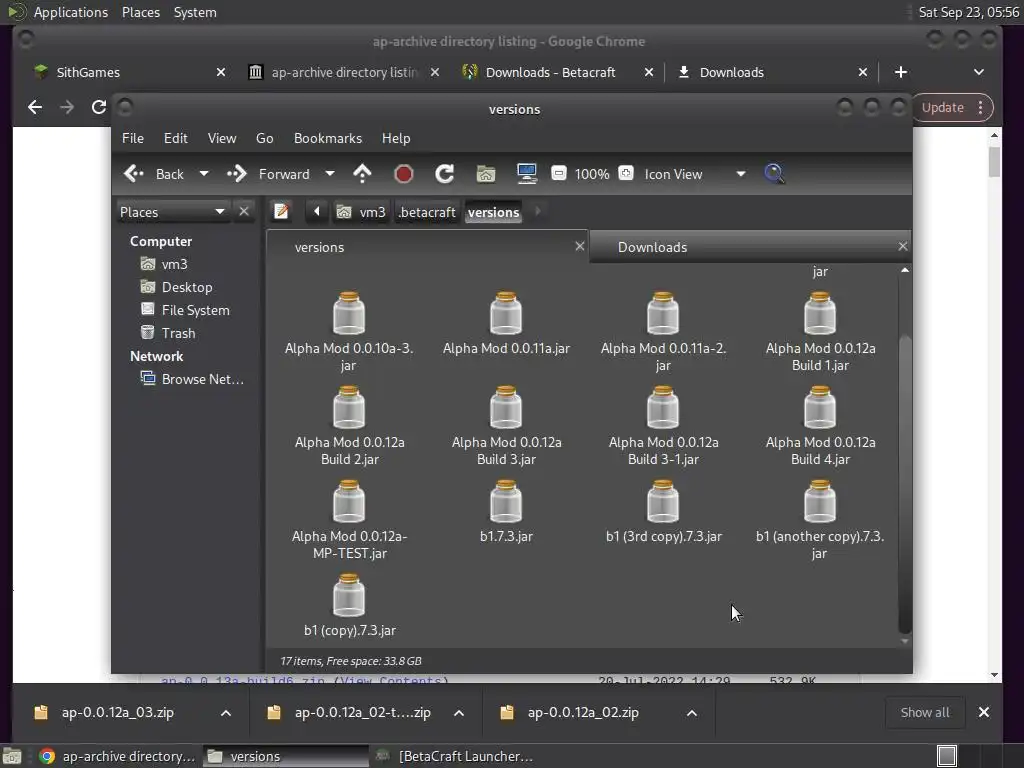Select b1 (3rd copy).7.3.jar file
Screen dimensions: 1024x768
coord(663,512)
